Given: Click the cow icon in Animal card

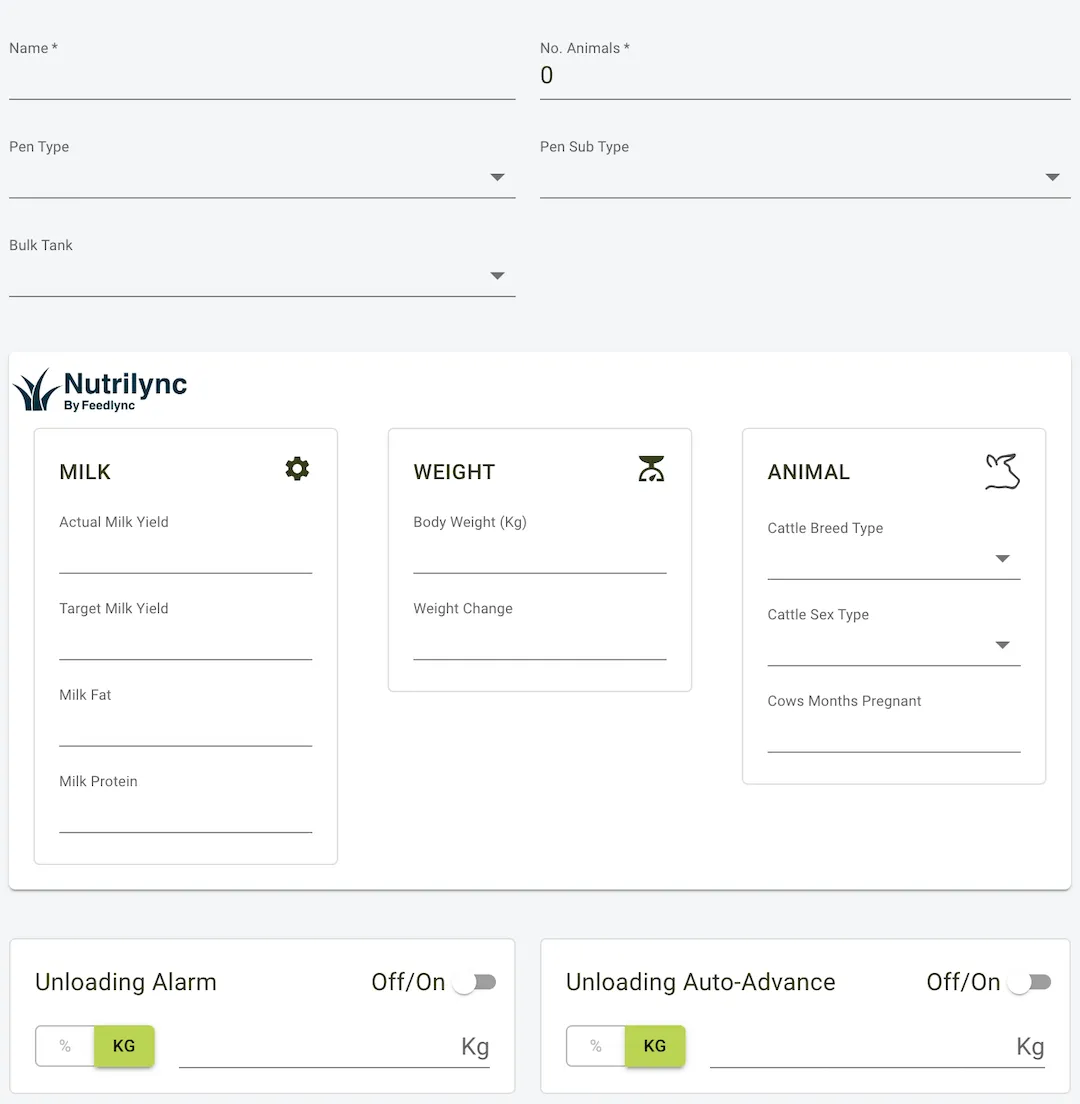Looking at the screenshot, I should (x=1002, y=471).
